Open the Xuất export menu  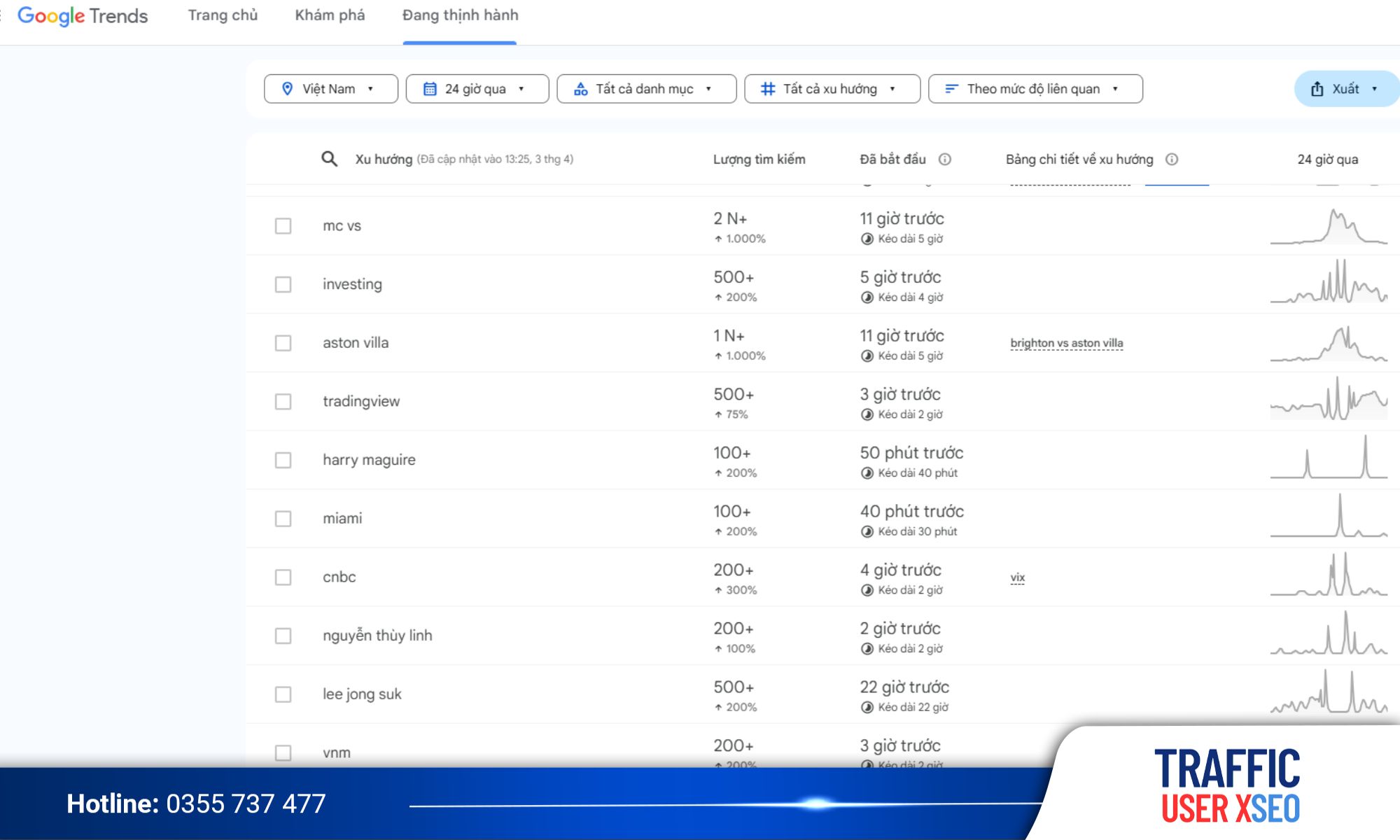[x=1347, y=89]
